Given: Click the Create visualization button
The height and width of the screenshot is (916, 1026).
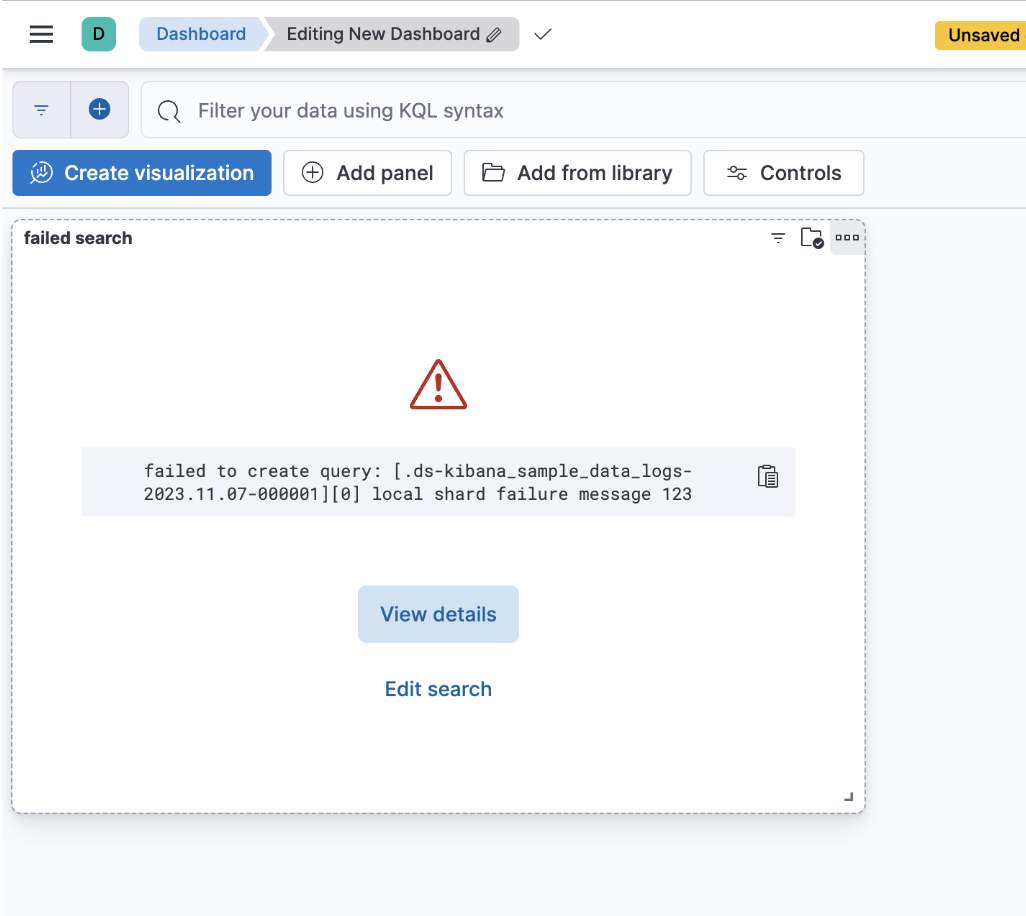Looking at the screenshot, I should (x=141, y=172).
